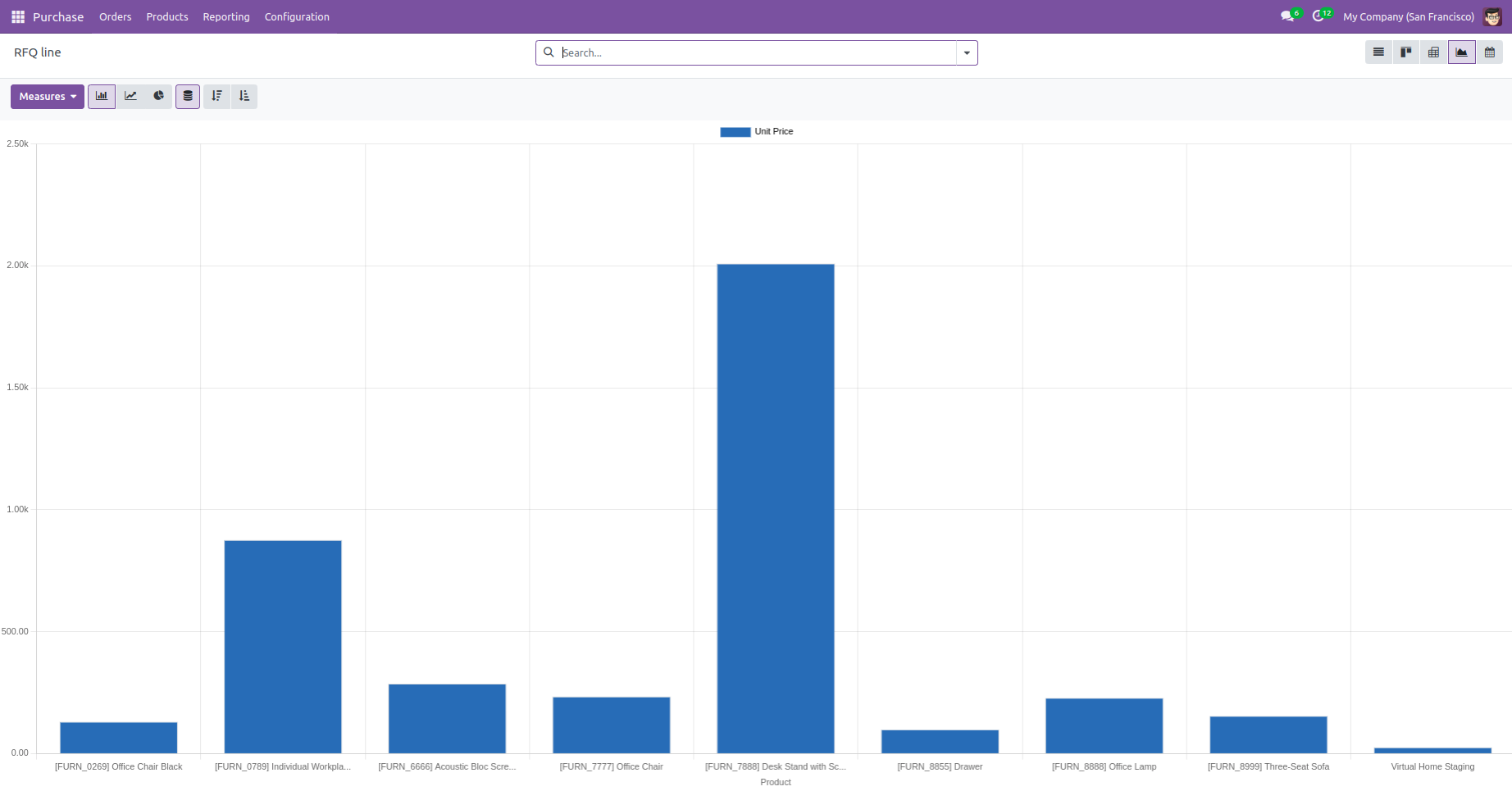Click the "[FURN_0269] Office Chair Black" axis label
1512x791 pixels.
(x=119, y=767)
